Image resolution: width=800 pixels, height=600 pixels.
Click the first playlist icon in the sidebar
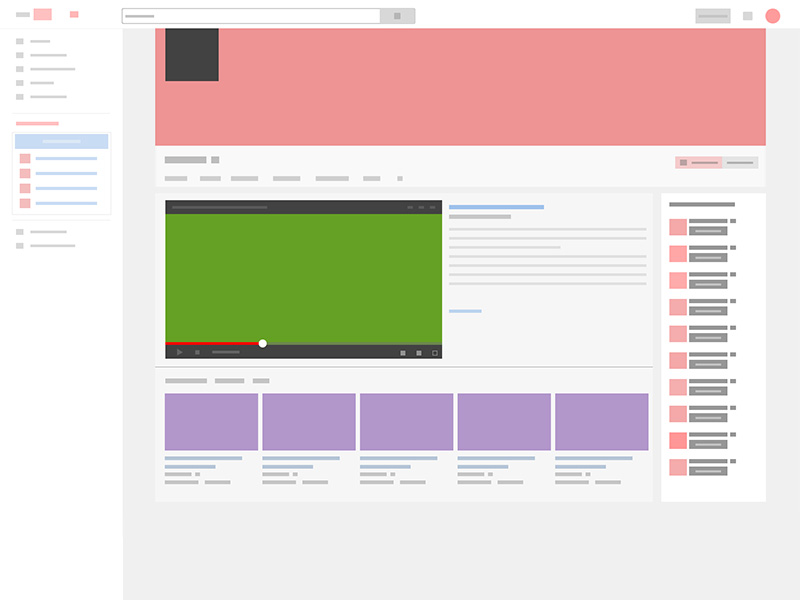[25, 160]
